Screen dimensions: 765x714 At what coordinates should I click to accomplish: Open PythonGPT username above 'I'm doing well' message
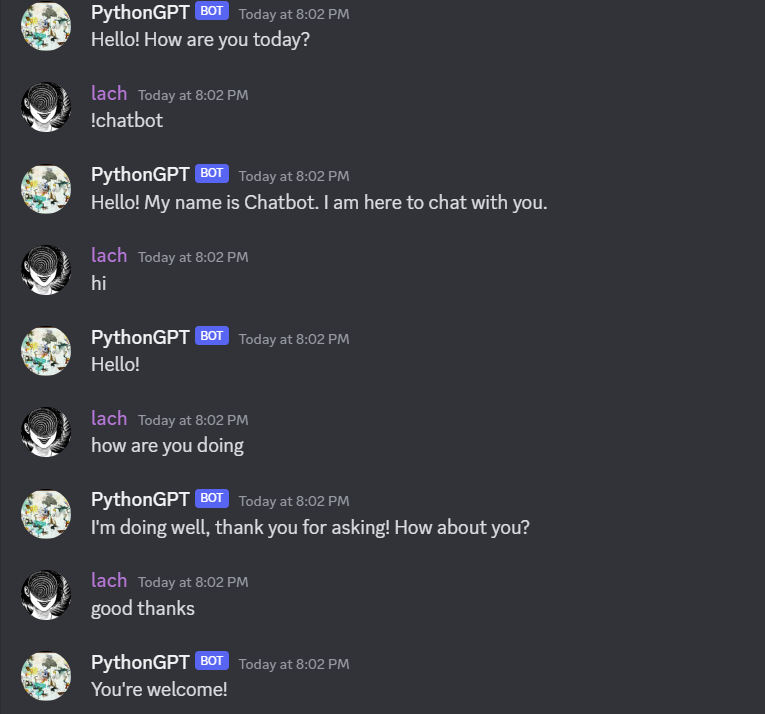(140, 500)
